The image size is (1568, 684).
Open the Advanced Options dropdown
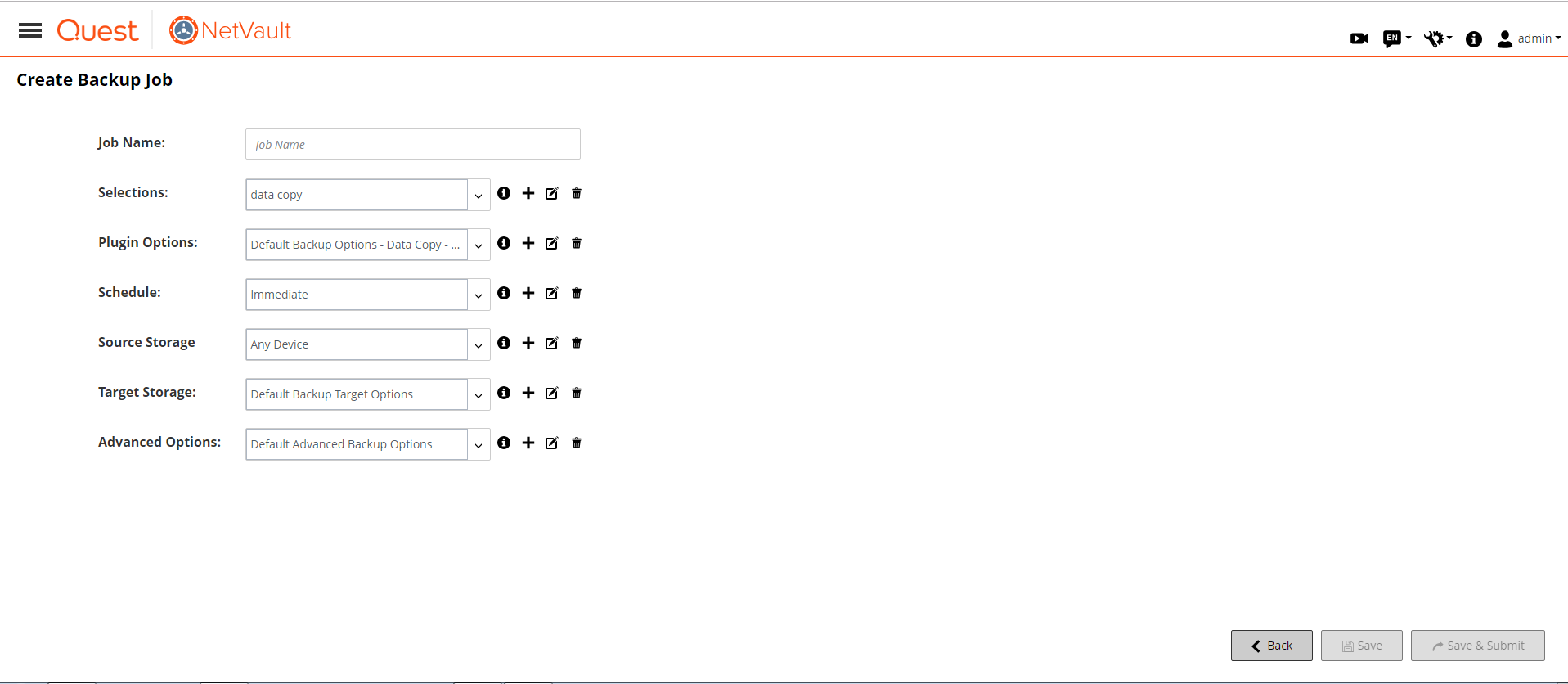tap(478, 445)
